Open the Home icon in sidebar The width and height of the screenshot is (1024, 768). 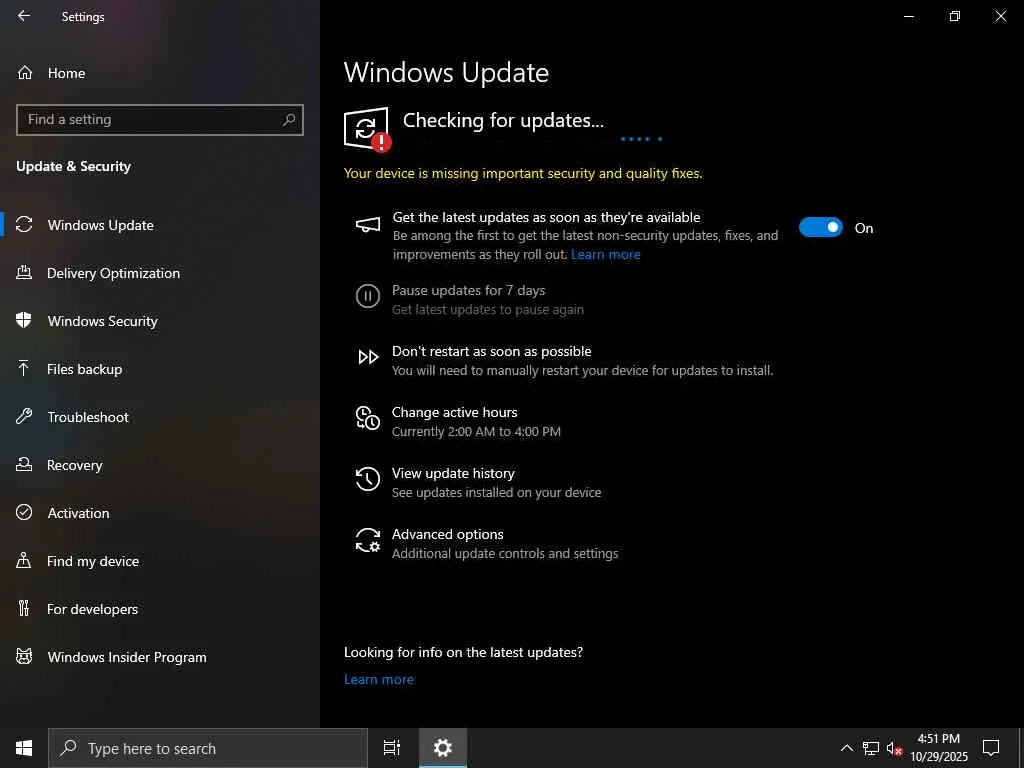click(x=25, y=72)
